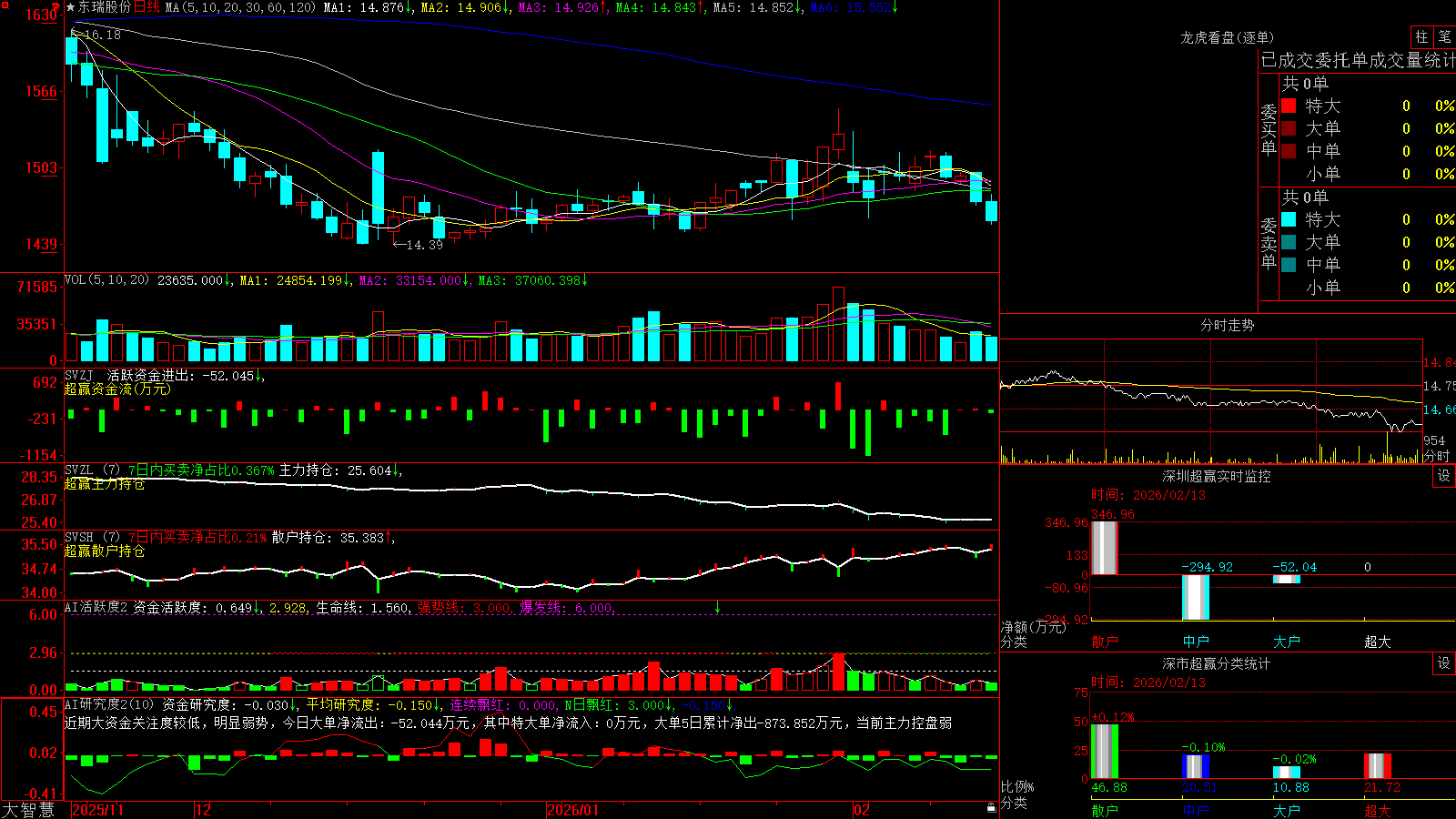The width and height of the screenshot is (1456, 819).
Task: Click the 02 month marker on timeline
Action: click(862, 810)
